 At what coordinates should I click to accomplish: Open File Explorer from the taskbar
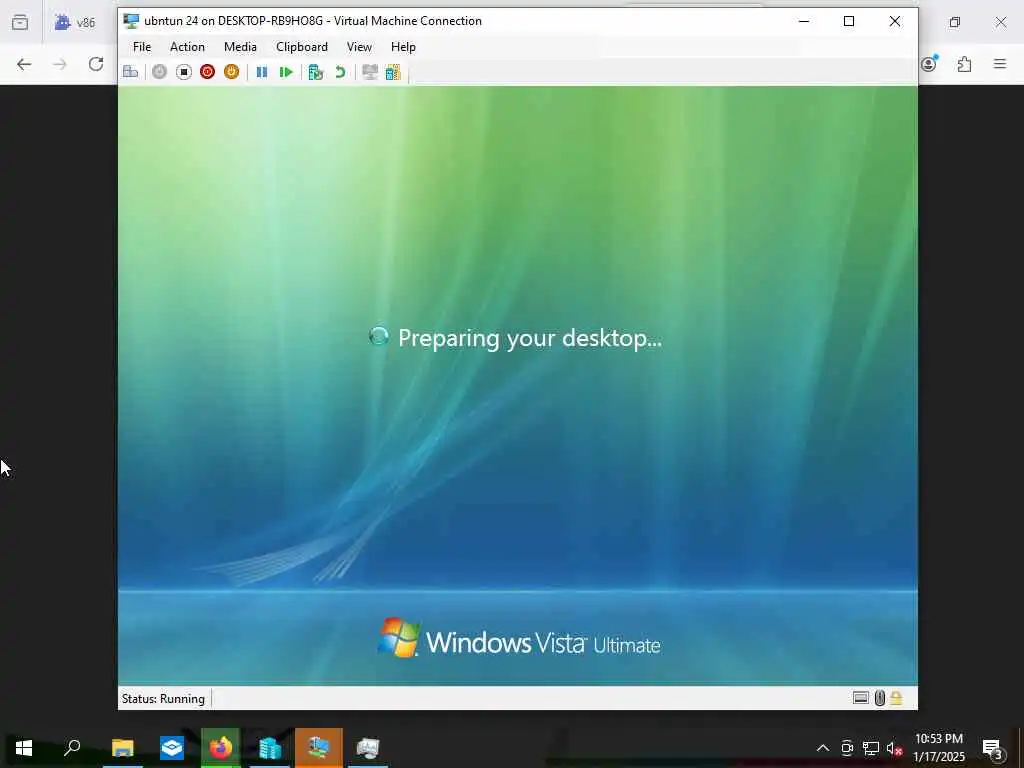point(122,748)
